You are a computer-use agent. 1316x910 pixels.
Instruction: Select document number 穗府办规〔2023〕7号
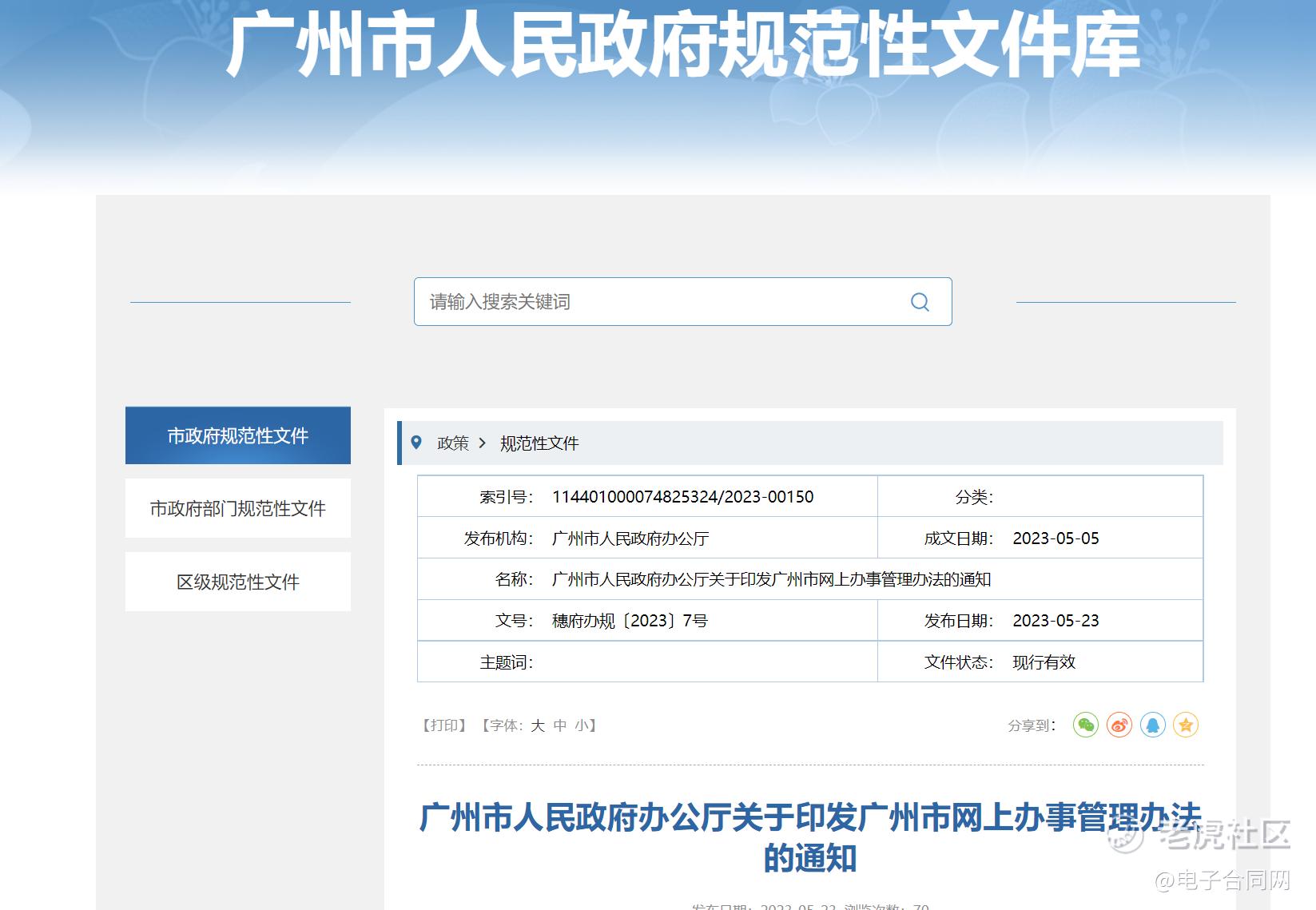click(x=630, y=621)
